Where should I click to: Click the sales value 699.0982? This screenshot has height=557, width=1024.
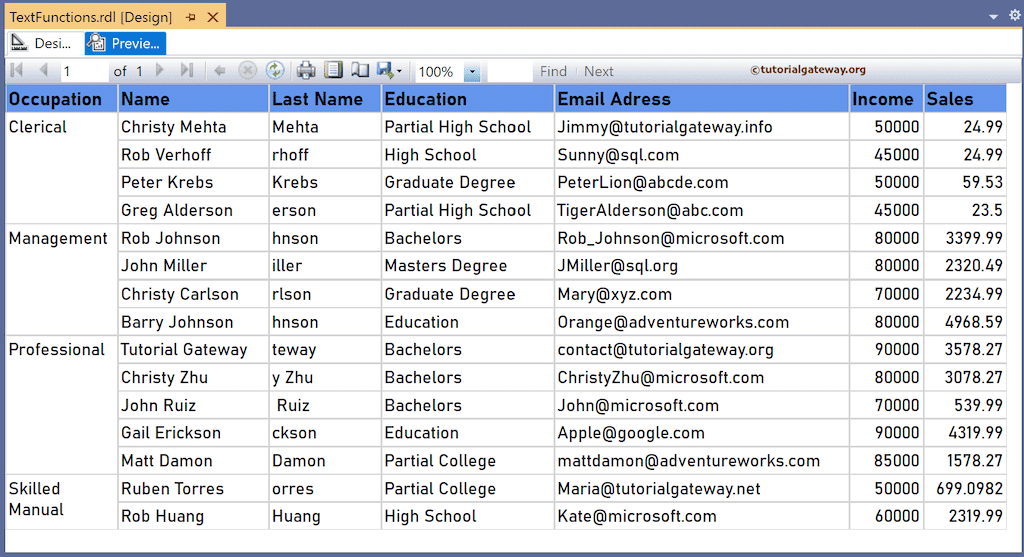[x=969, y=488]
